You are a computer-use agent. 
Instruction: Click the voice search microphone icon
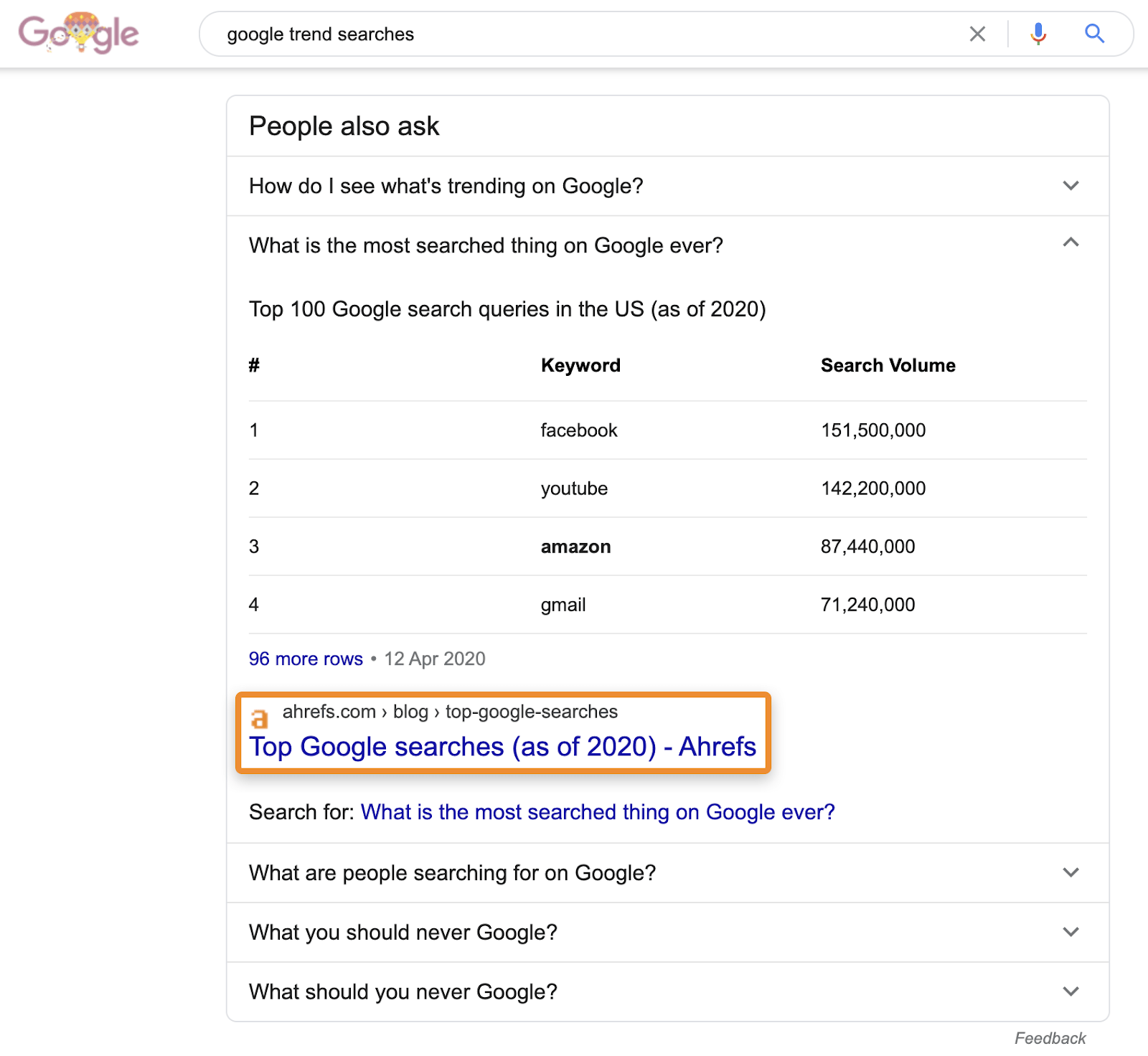pyautogui.click(x=1038, y=34)
